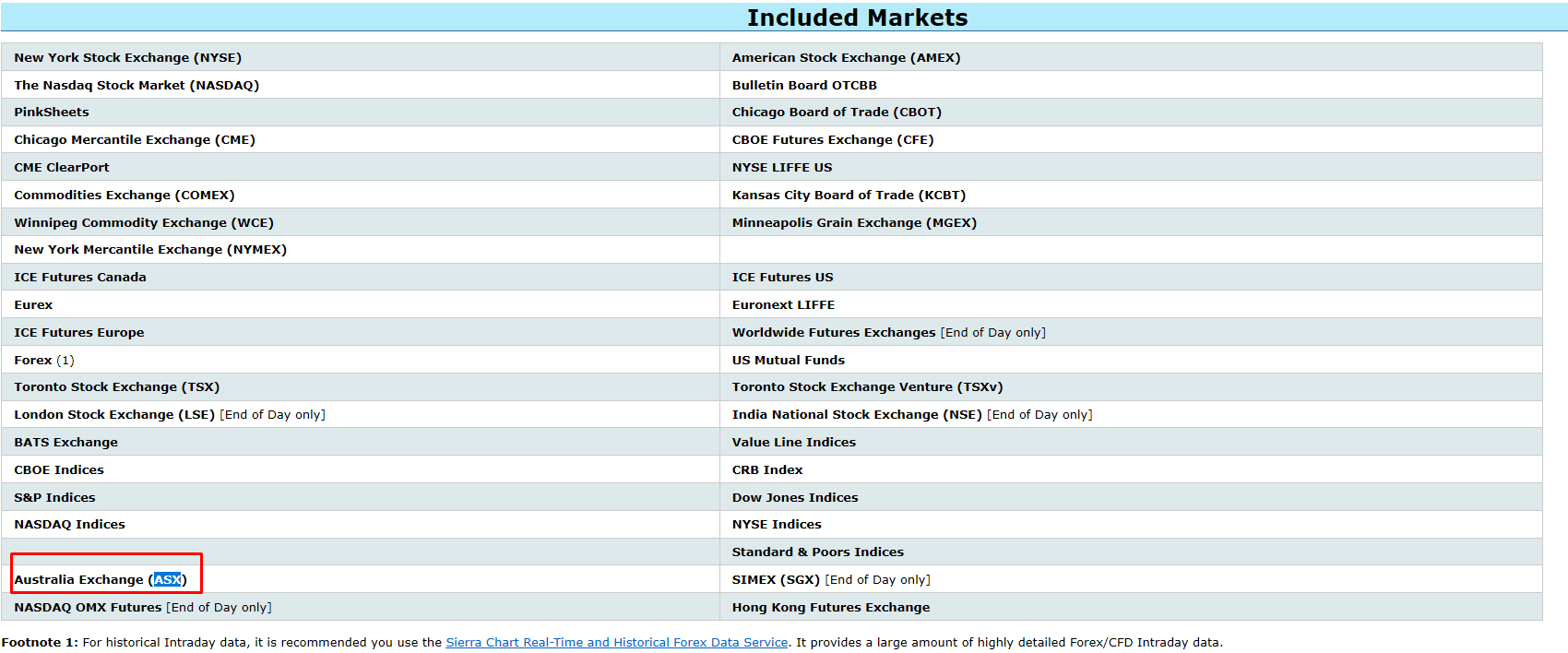The width and height of the screenshot is (1568, 653).
Task: Select SIMEX (SGX) market entry
Action: 776,580
